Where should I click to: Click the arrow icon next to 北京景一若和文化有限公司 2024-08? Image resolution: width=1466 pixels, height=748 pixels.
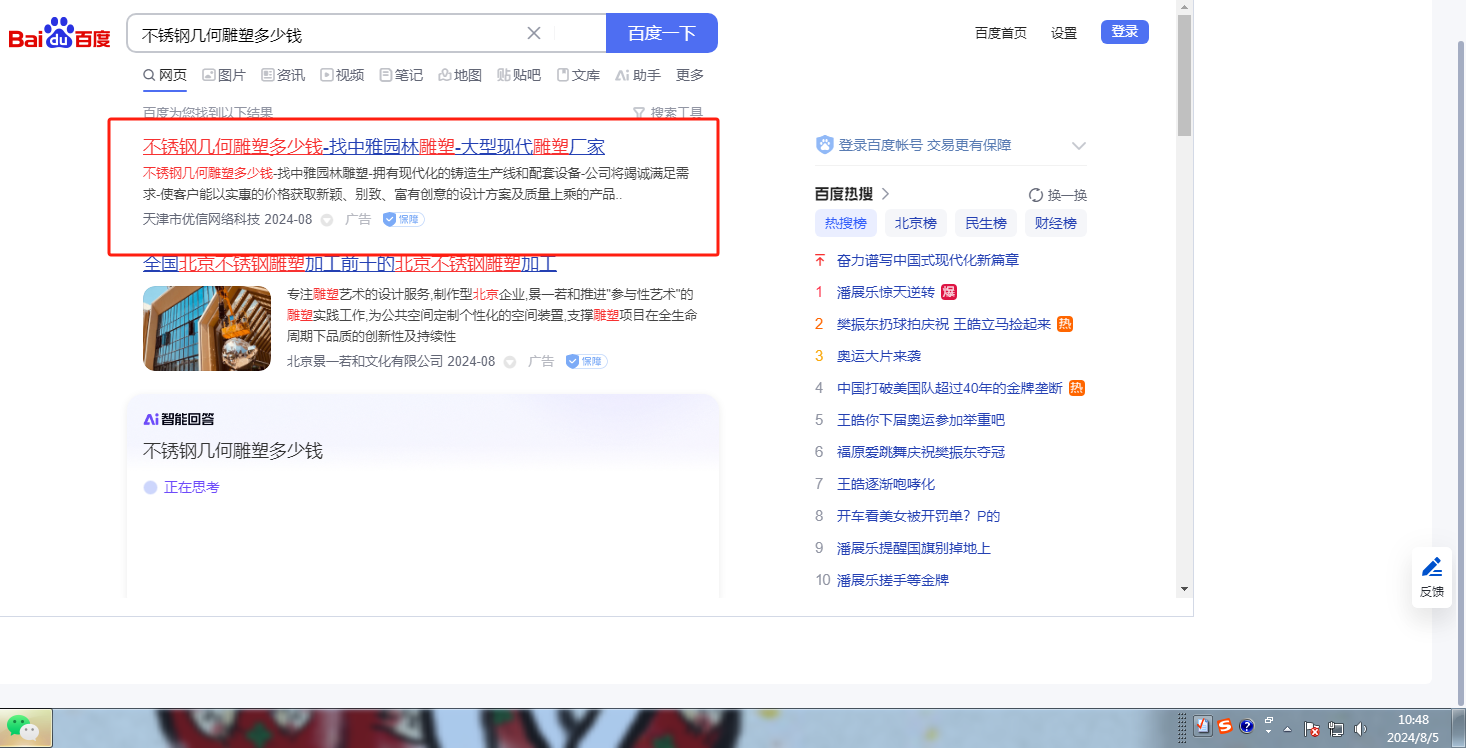point(509,362)
